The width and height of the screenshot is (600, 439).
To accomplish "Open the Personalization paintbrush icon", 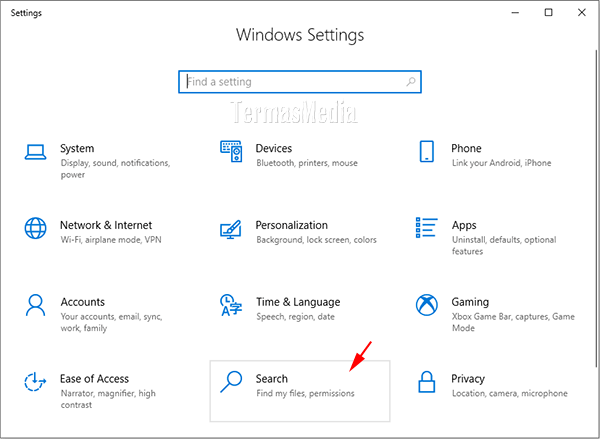I will point(231,229).
